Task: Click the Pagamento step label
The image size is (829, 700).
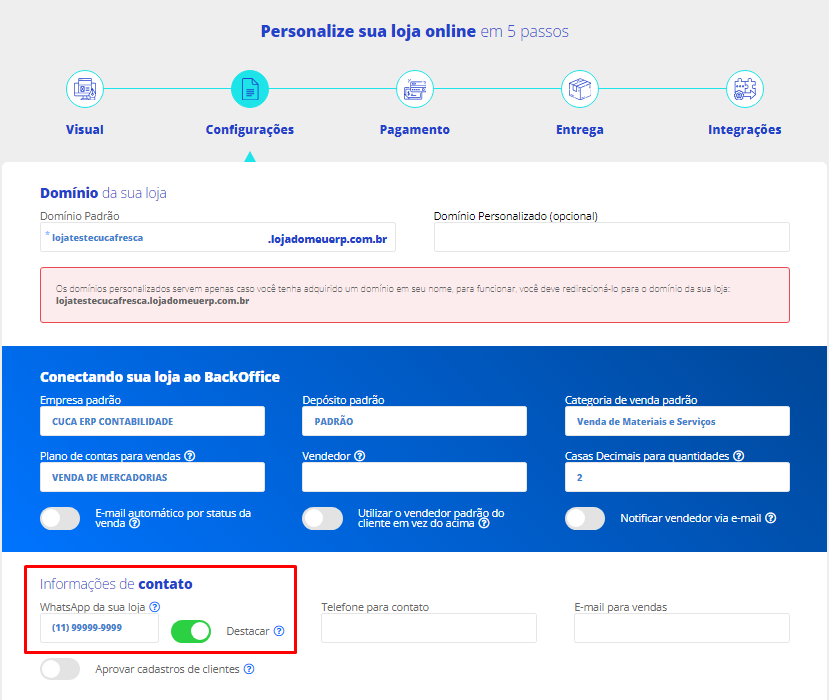Action: (414, 130)
